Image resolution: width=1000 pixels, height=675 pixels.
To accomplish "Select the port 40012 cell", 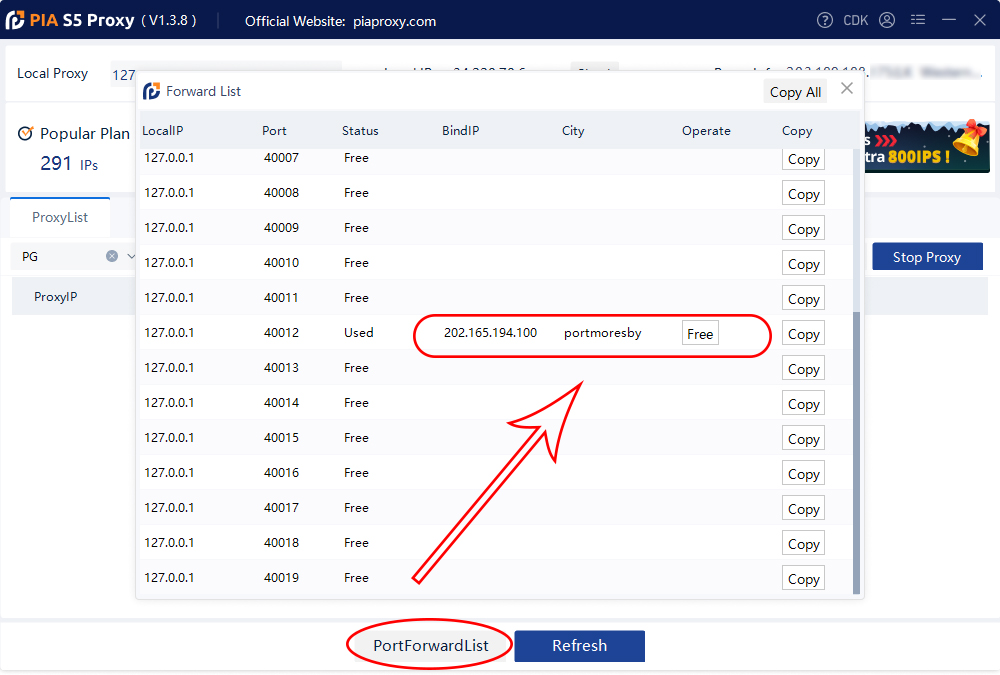I will tap(281, 332).
